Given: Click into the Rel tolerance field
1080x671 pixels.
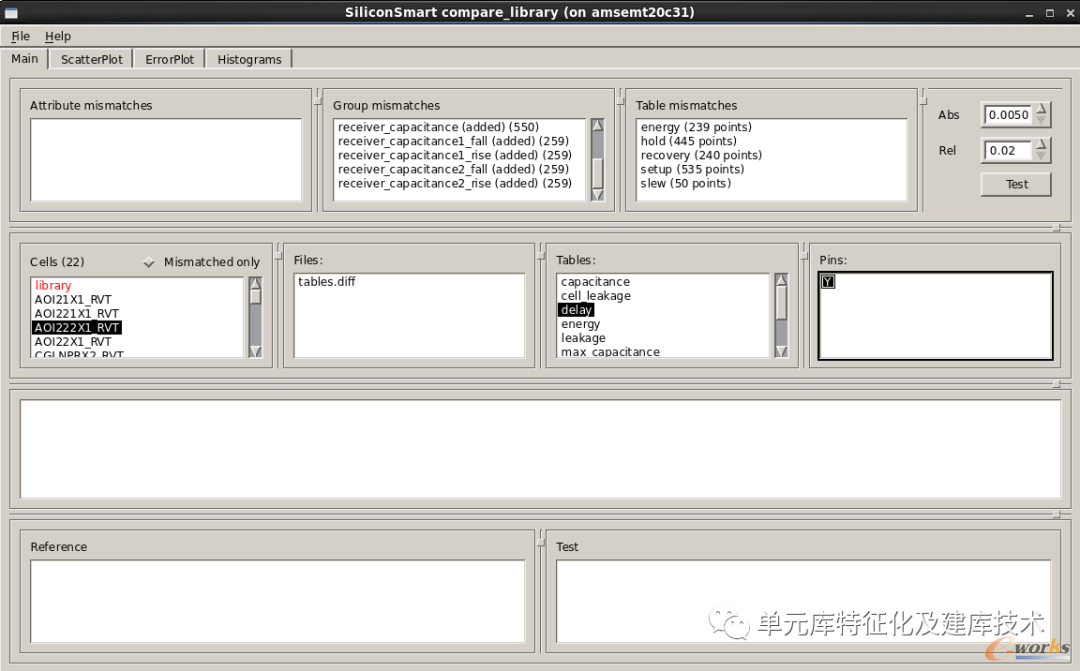Looking at the screenshot, I should [x=1009, y=151].
